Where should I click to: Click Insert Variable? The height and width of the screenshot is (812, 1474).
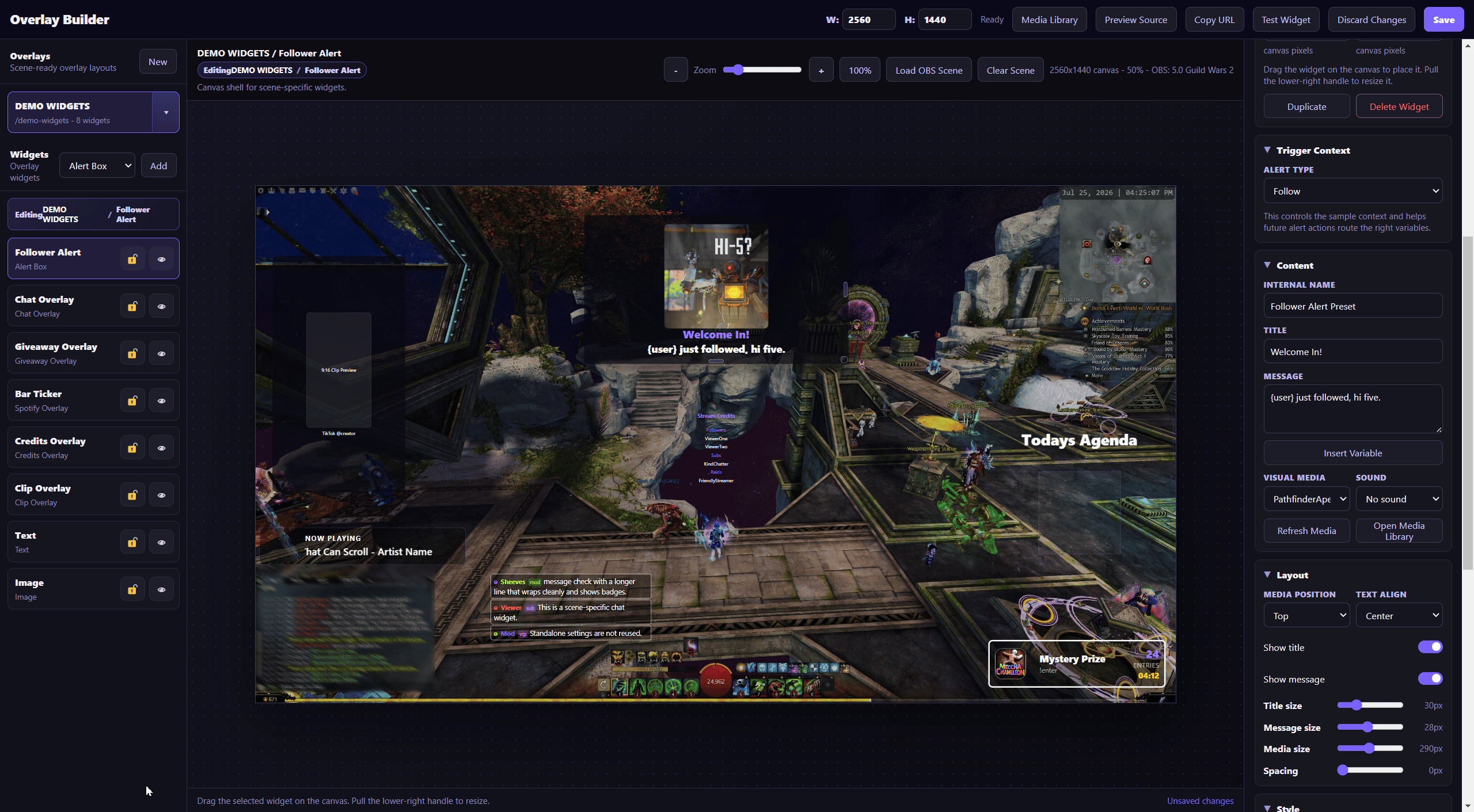tap(1353, 453)
